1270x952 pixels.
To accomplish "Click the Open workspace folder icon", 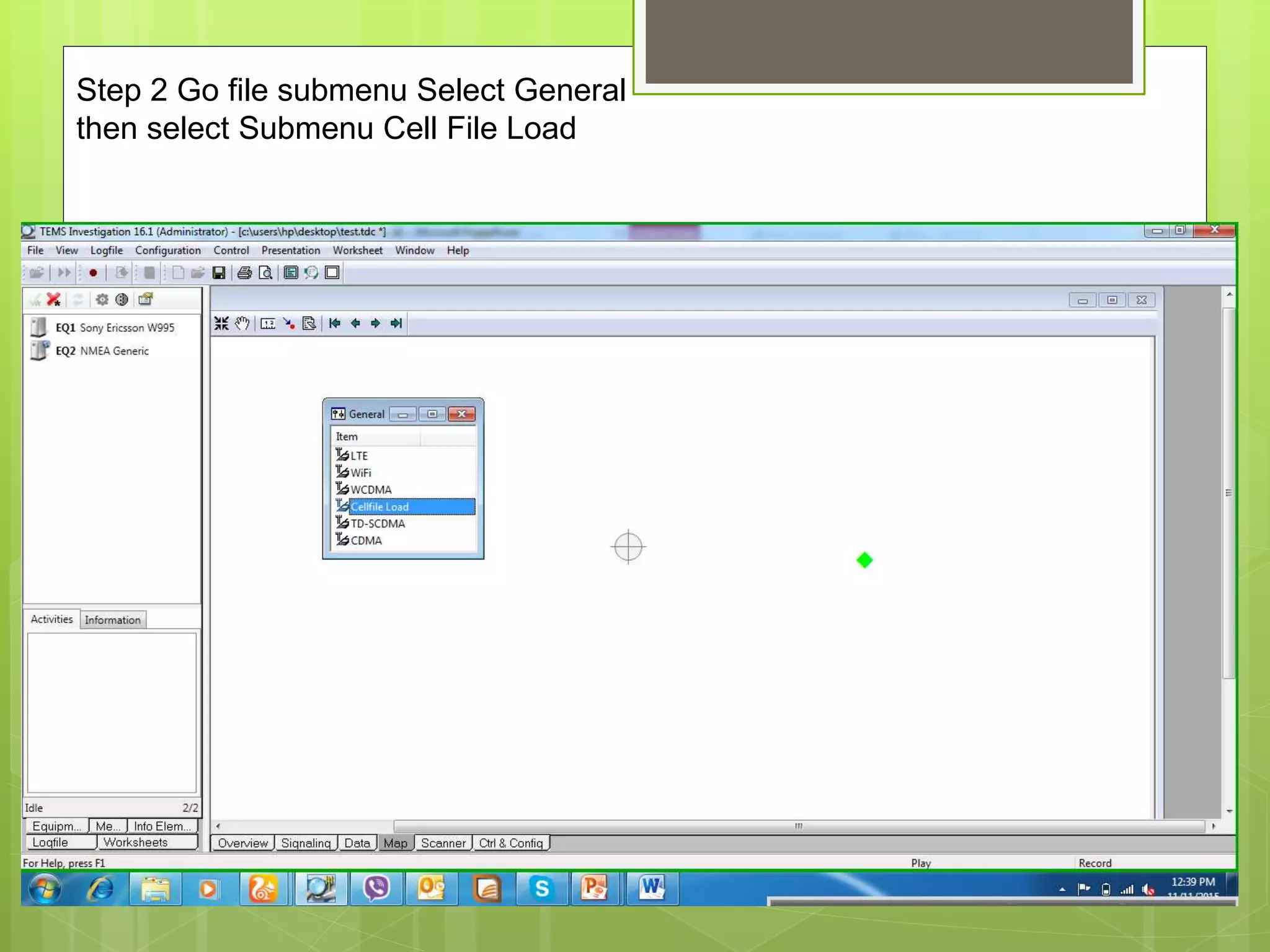I will (x=198, y=273).
